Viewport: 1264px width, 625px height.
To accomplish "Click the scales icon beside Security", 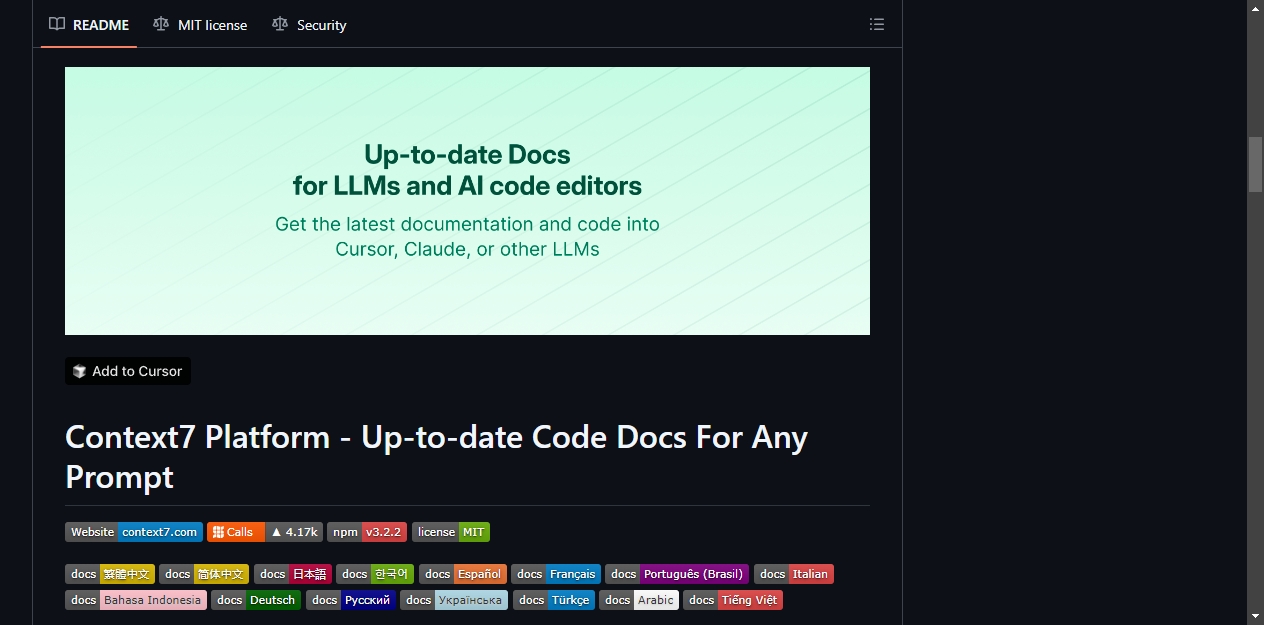I will click(x=280, y=24).
